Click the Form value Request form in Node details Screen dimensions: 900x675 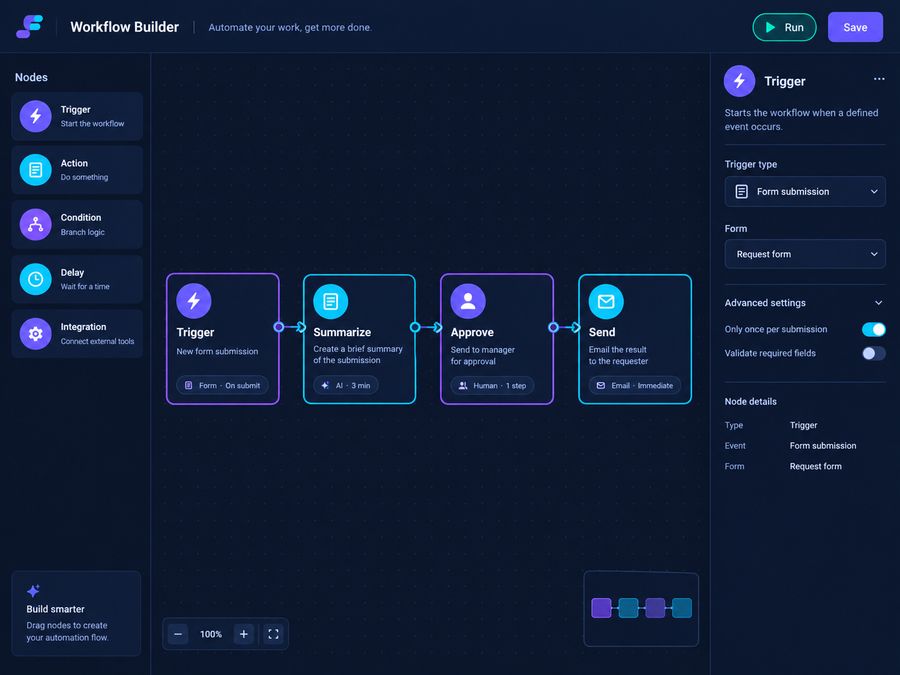coord(816,467)
